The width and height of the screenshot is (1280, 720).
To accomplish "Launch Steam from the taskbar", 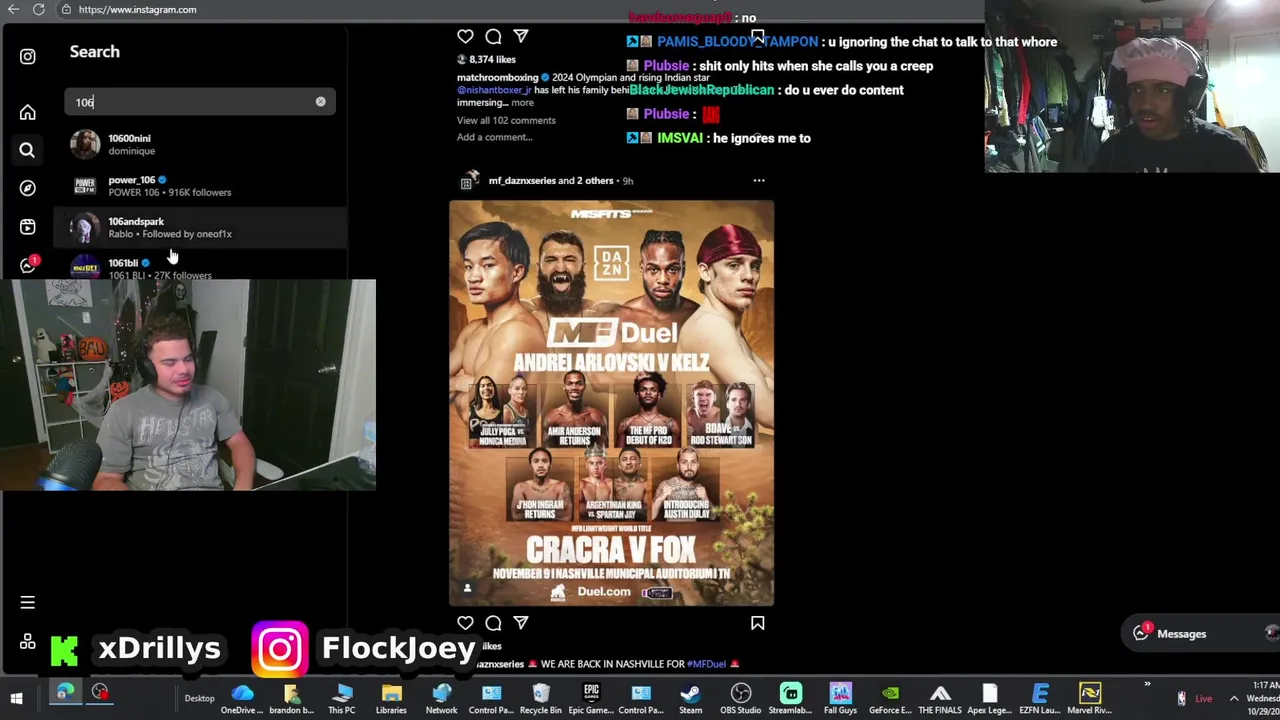I will click(691, 698).
